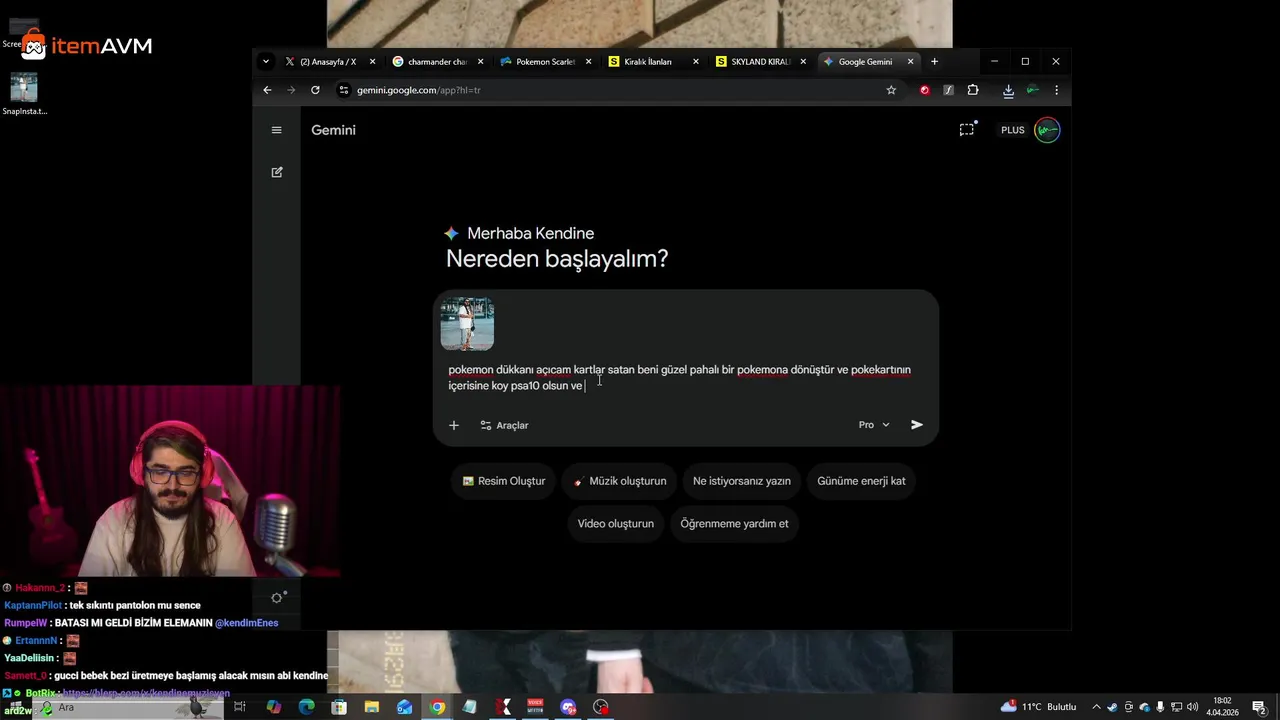Expand the tab search dropdown arrow

[265, 62]
